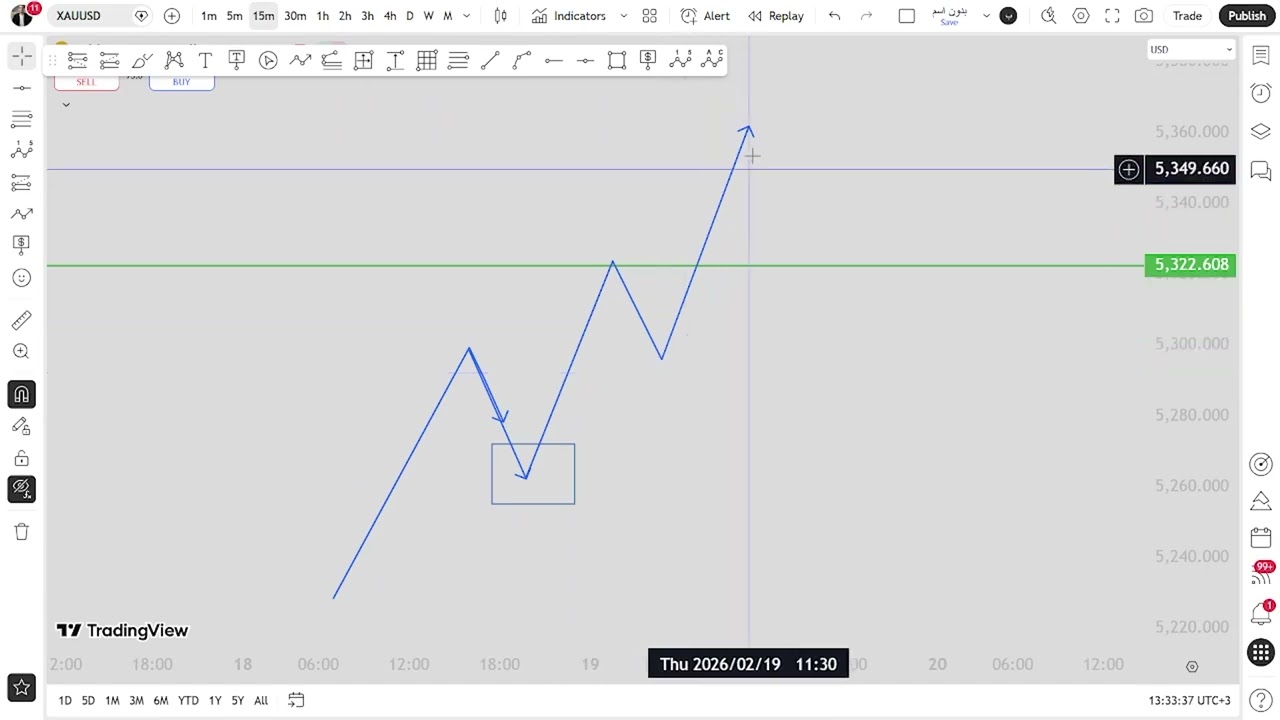The image size is (1280, 720).
Task: Open the USD currency dropdown
Action: pos(1191,49)
